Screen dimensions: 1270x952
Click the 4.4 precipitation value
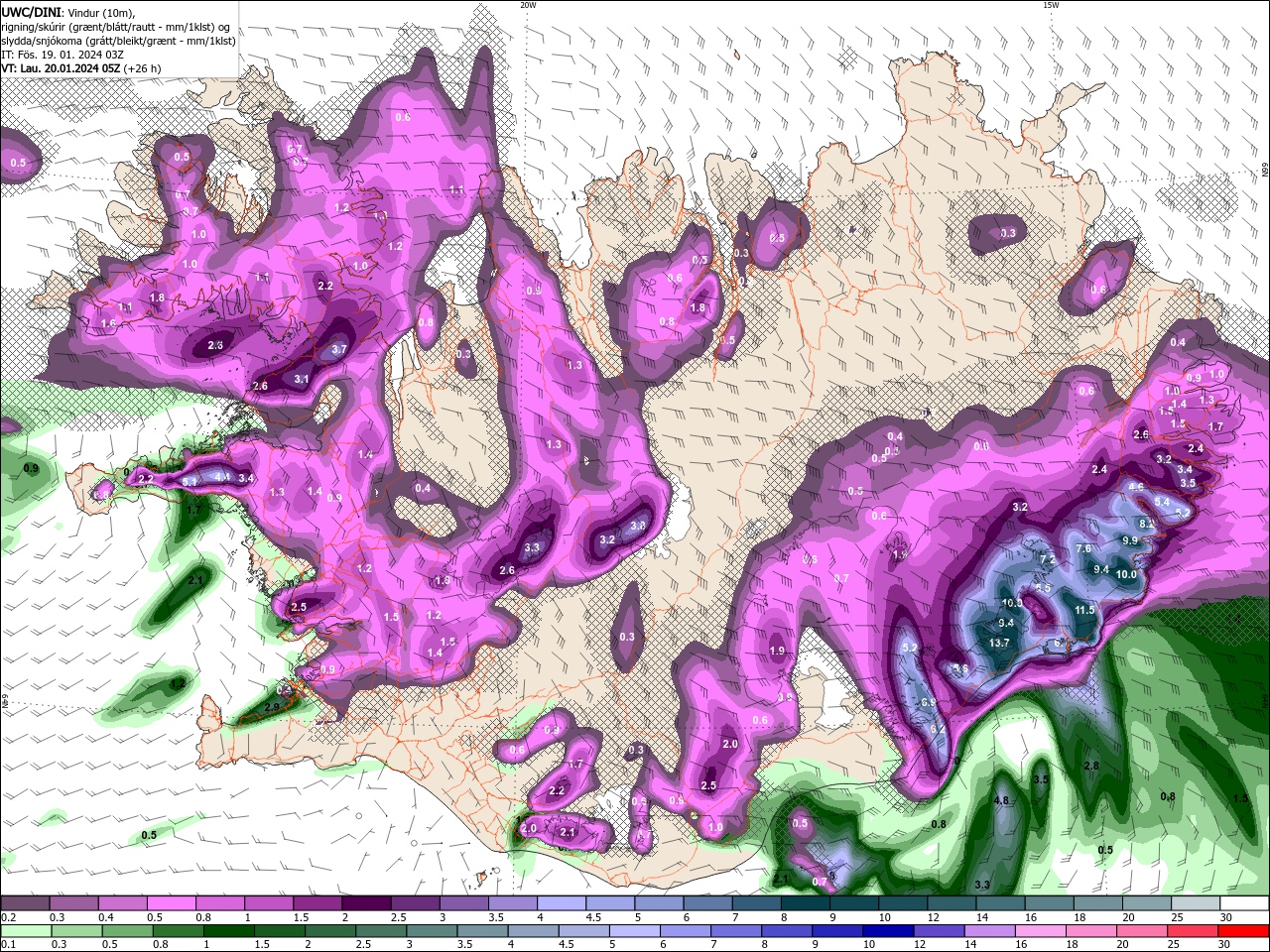coord(222,477)
